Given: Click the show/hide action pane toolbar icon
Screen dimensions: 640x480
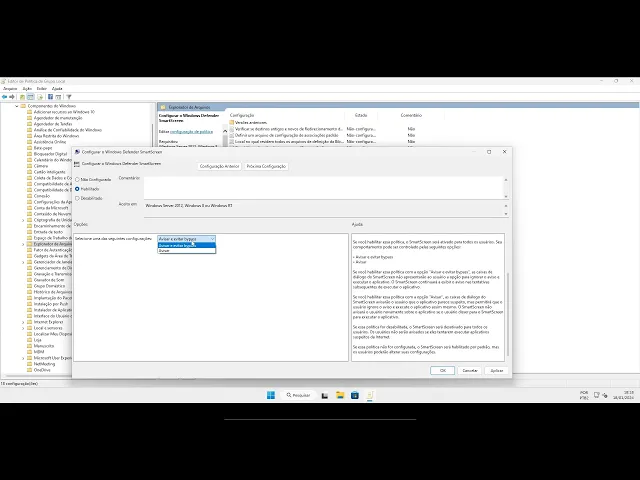Looking at the screenshot, I should point(58,97).
